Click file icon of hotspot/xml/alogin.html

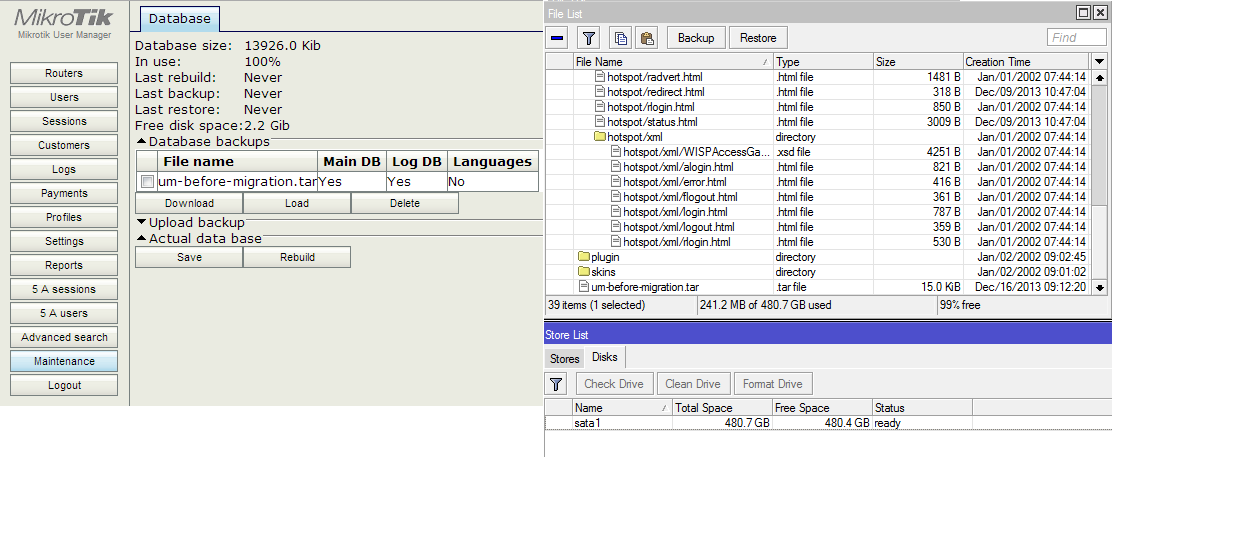[616, 167]
